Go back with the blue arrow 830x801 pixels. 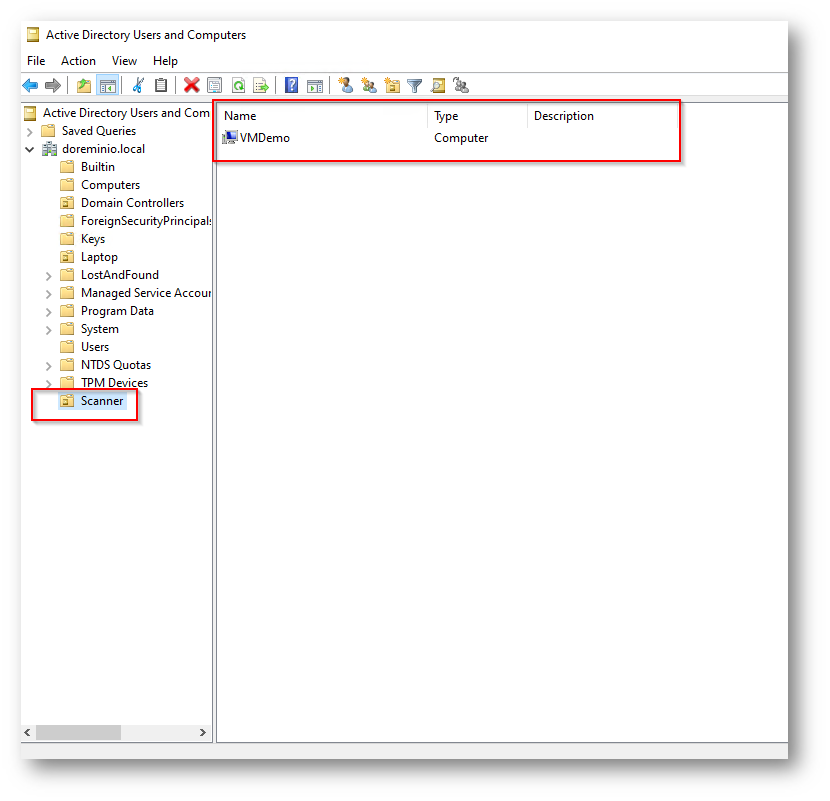[x=30, y=85]
